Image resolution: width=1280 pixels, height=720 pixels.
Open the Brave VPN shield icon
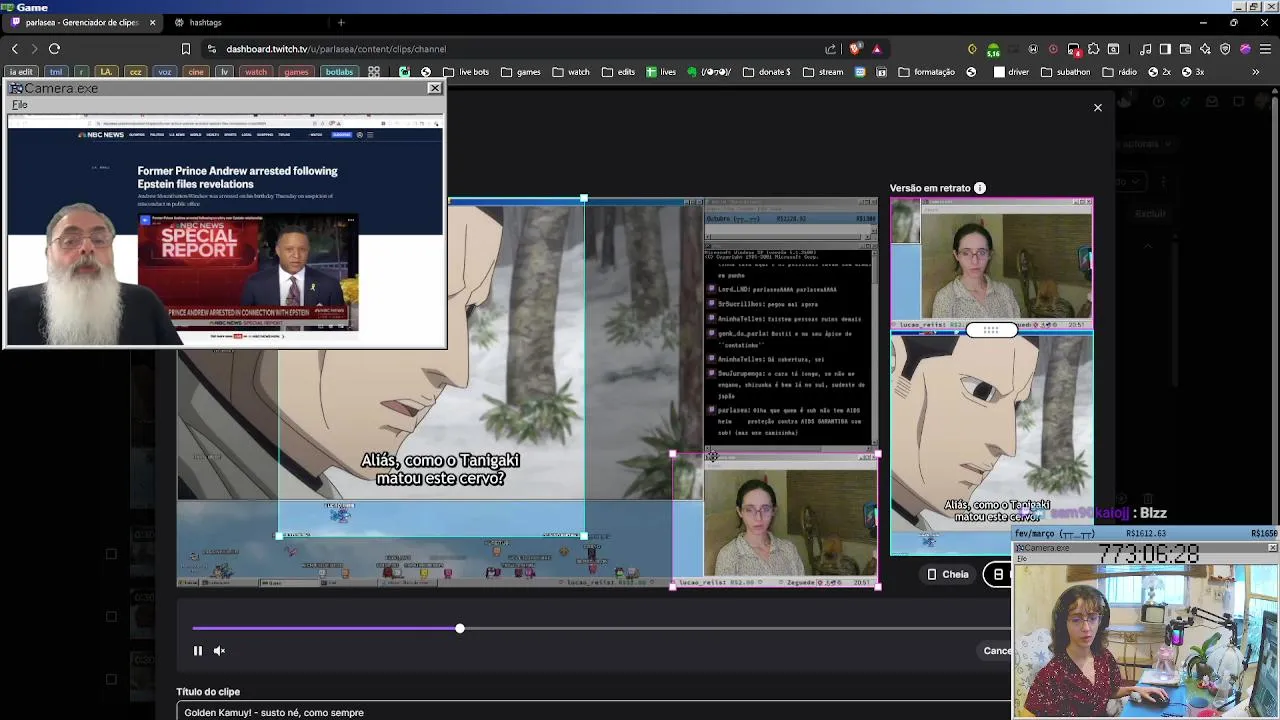(1225, 48)
